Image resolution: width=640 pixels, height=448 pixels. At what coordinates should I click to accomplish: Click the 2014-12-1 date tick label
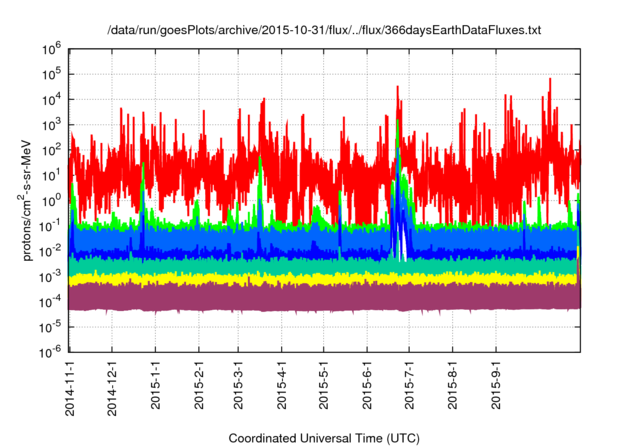(112, 388)
